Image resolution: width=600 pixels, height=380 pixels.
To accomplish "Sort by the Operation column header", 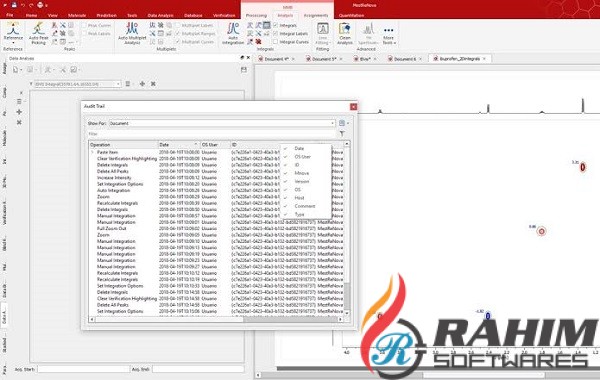I will coord(124,145).
